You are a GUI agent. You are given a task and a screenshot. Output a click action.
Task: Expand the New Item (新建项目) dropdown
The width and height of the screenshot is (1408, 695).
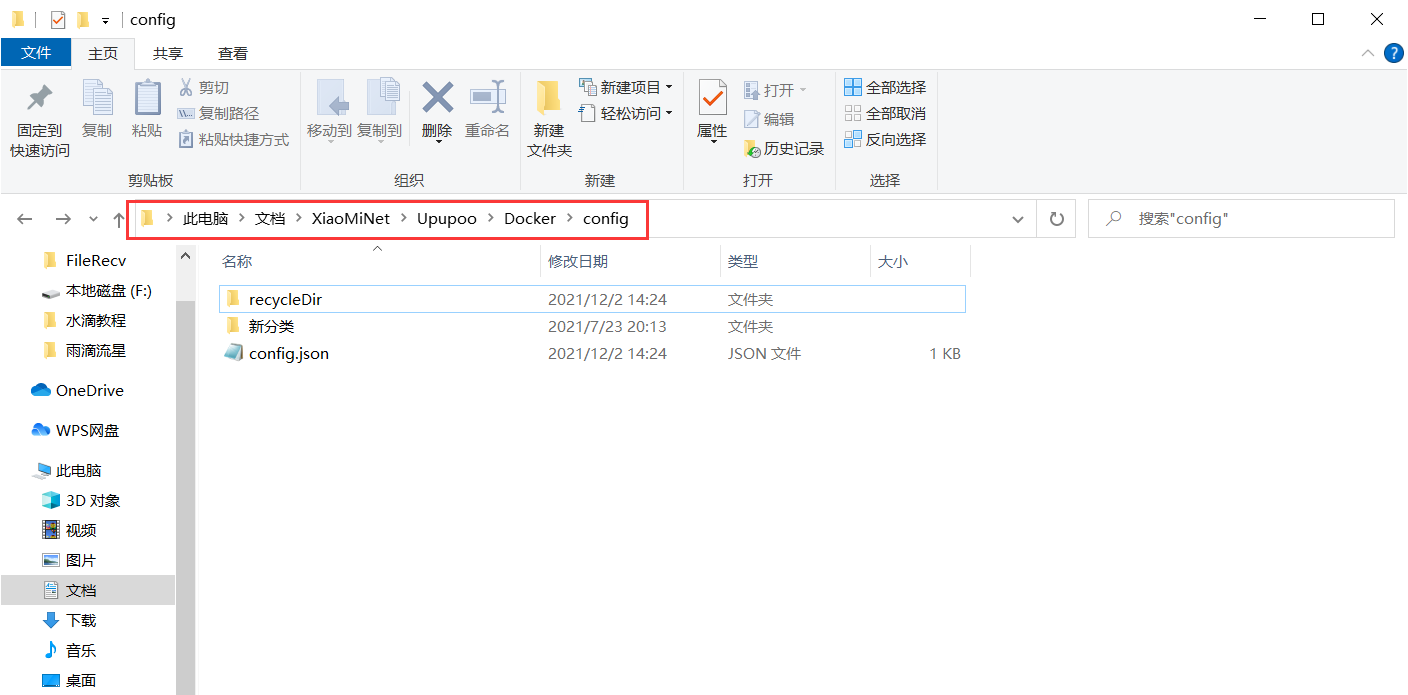[625, 88]
